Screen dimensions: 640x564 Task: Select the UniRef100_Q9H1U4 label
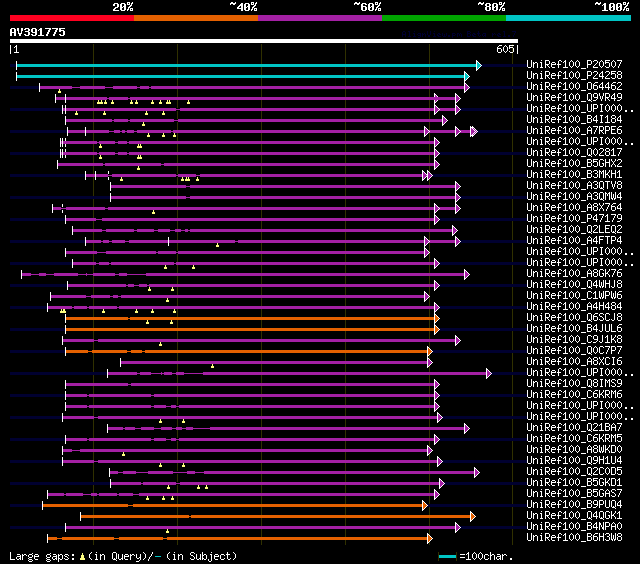(x=574, y=461)
